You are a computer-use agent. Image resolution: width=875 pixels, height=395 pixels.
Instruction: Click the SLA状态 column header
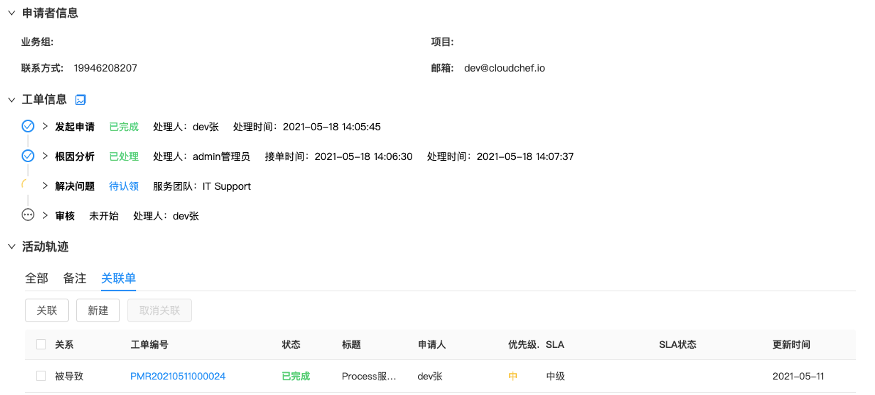pos(677,345)
